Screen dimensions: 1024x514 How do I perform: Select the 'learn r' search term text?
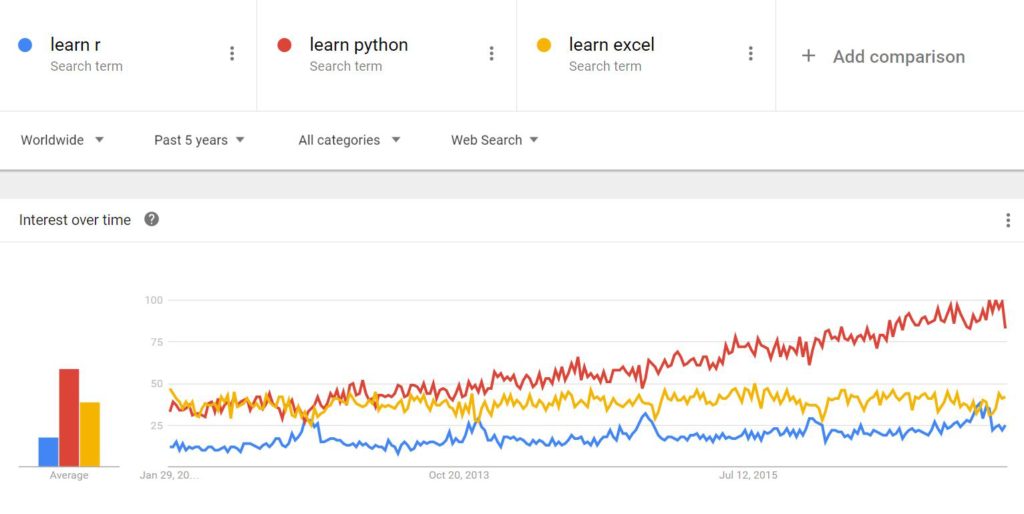(75, 45)
